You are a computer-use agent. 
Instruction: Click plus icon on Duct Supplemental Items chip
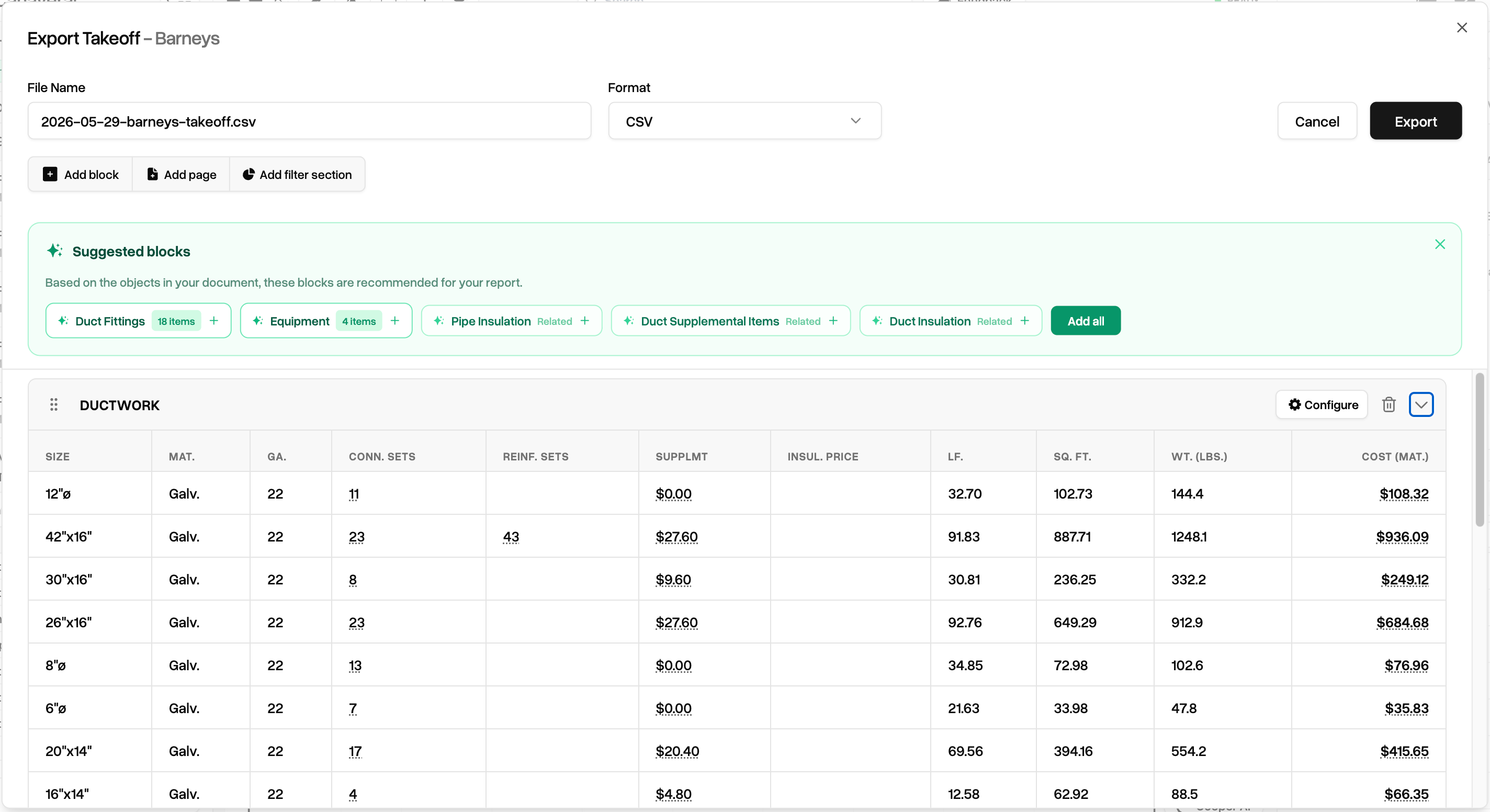(833, 321)
